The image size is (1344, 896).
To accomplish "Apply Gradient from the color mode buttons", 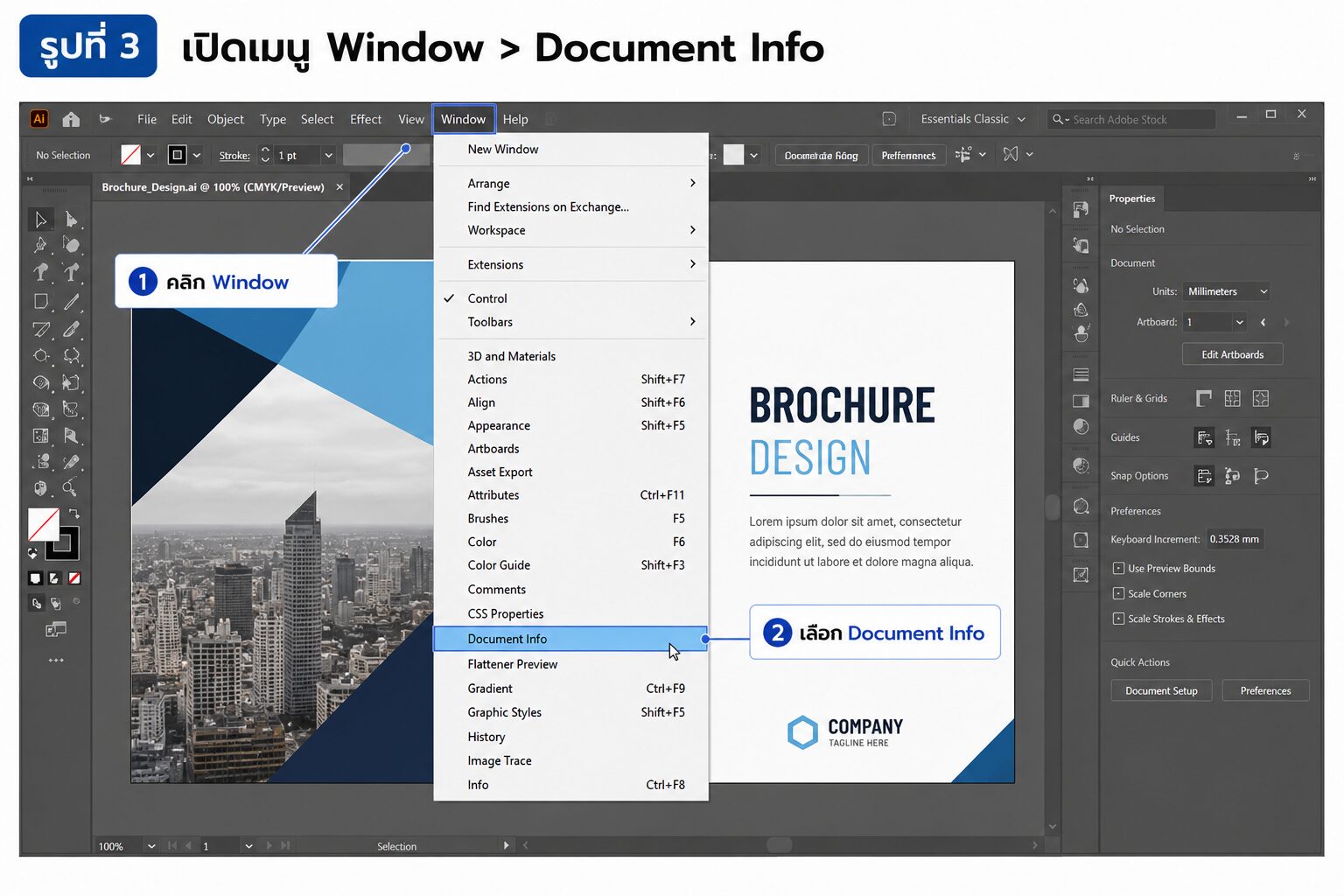I will pyautogui.click(x=54, y=578).
